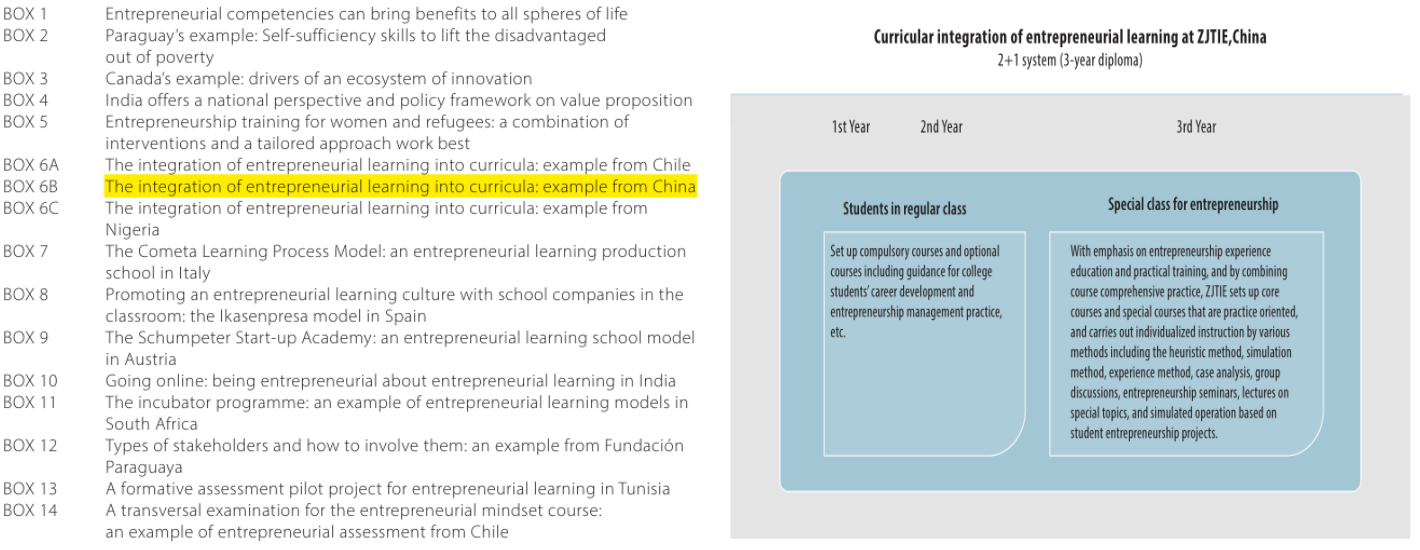The width and height of the screenshot is (1420, 550).
Task: Open the Cometa Learning Process Model entry
Action: [395, 252]
